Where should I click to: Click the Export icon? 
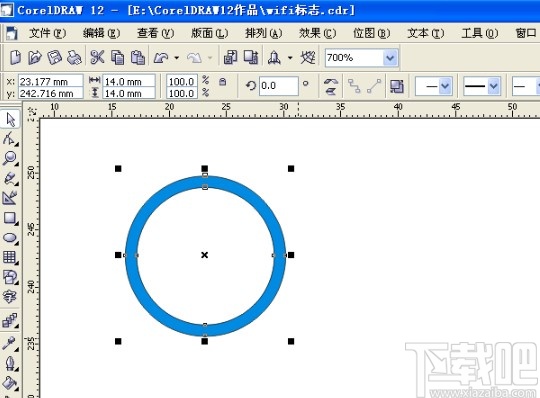click(251, 57)
